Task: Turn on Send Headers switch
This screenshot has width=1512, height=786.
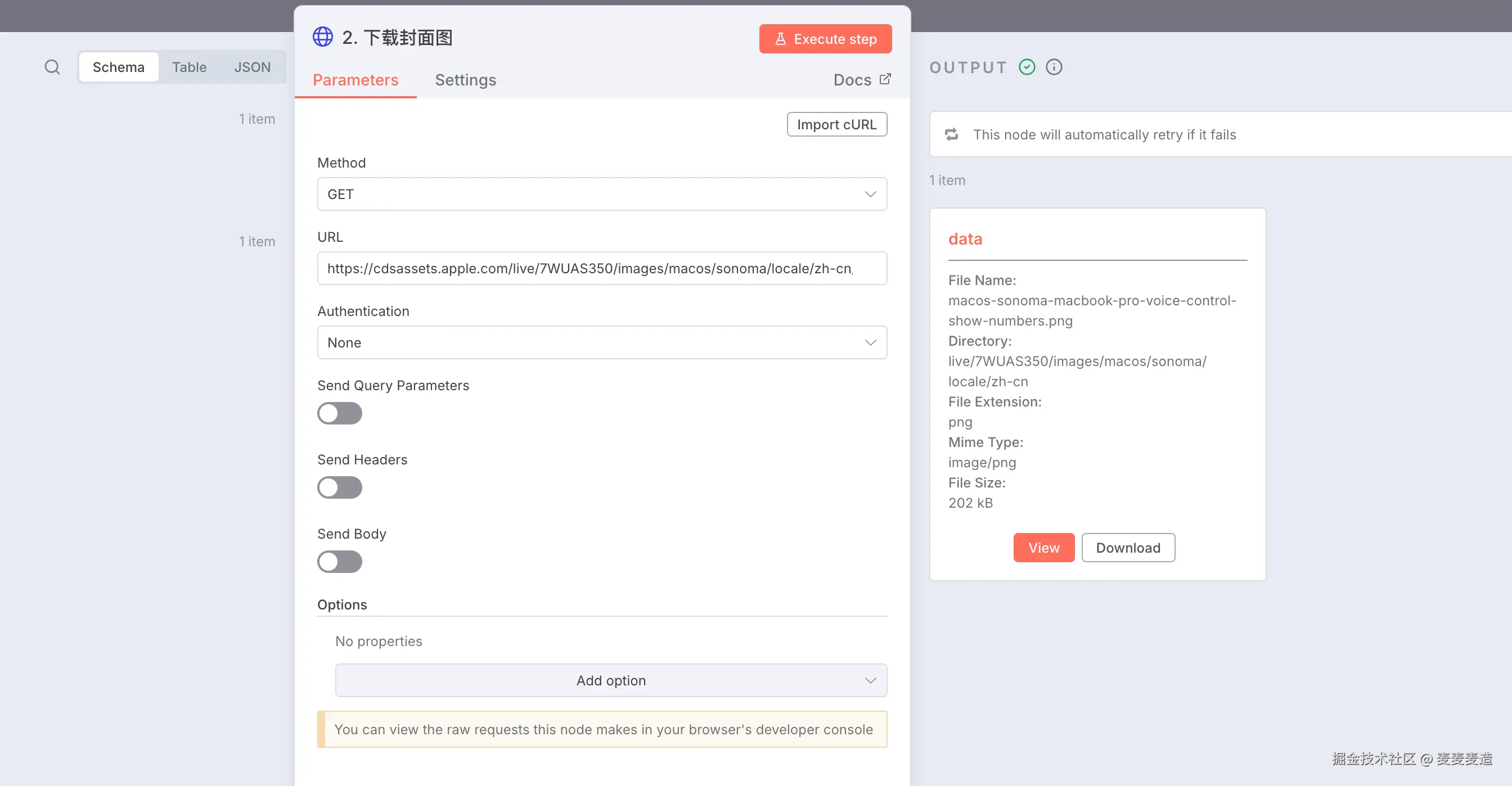Action: [339, 487]
